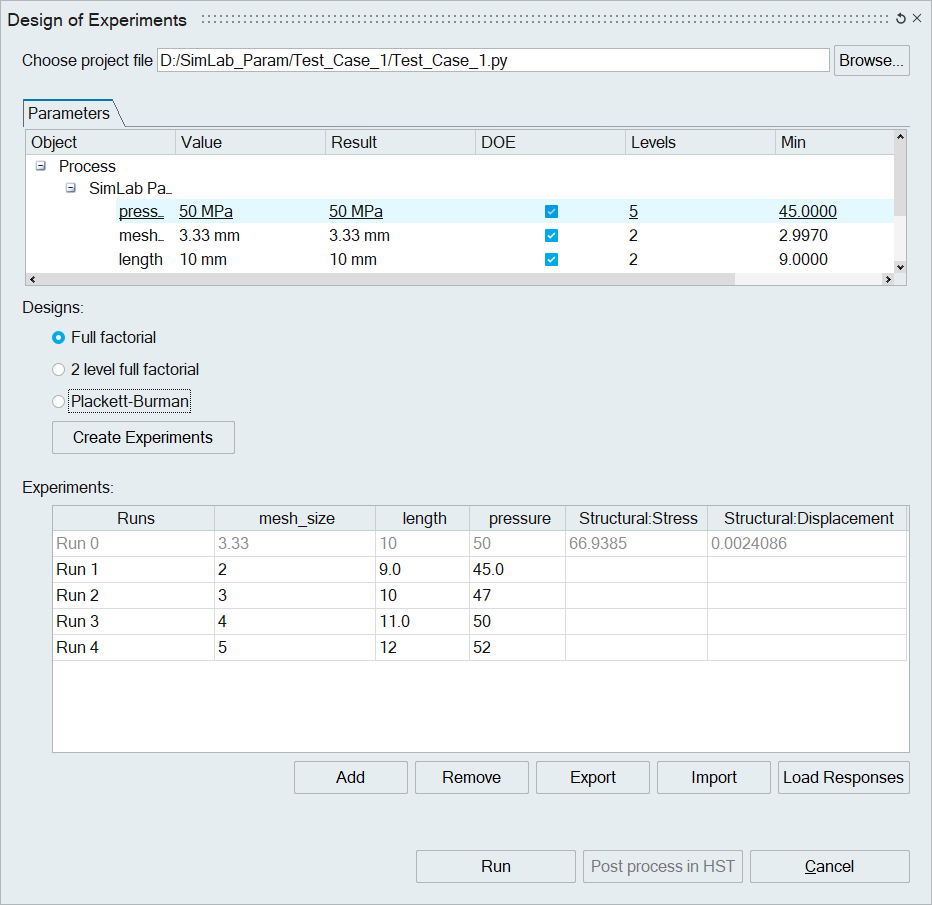The height and width of the screenshot is (905, 932).
Task: Toggle DOE checkbox for mesh size row
Action: pyautogui.click(x=551, y=236)
